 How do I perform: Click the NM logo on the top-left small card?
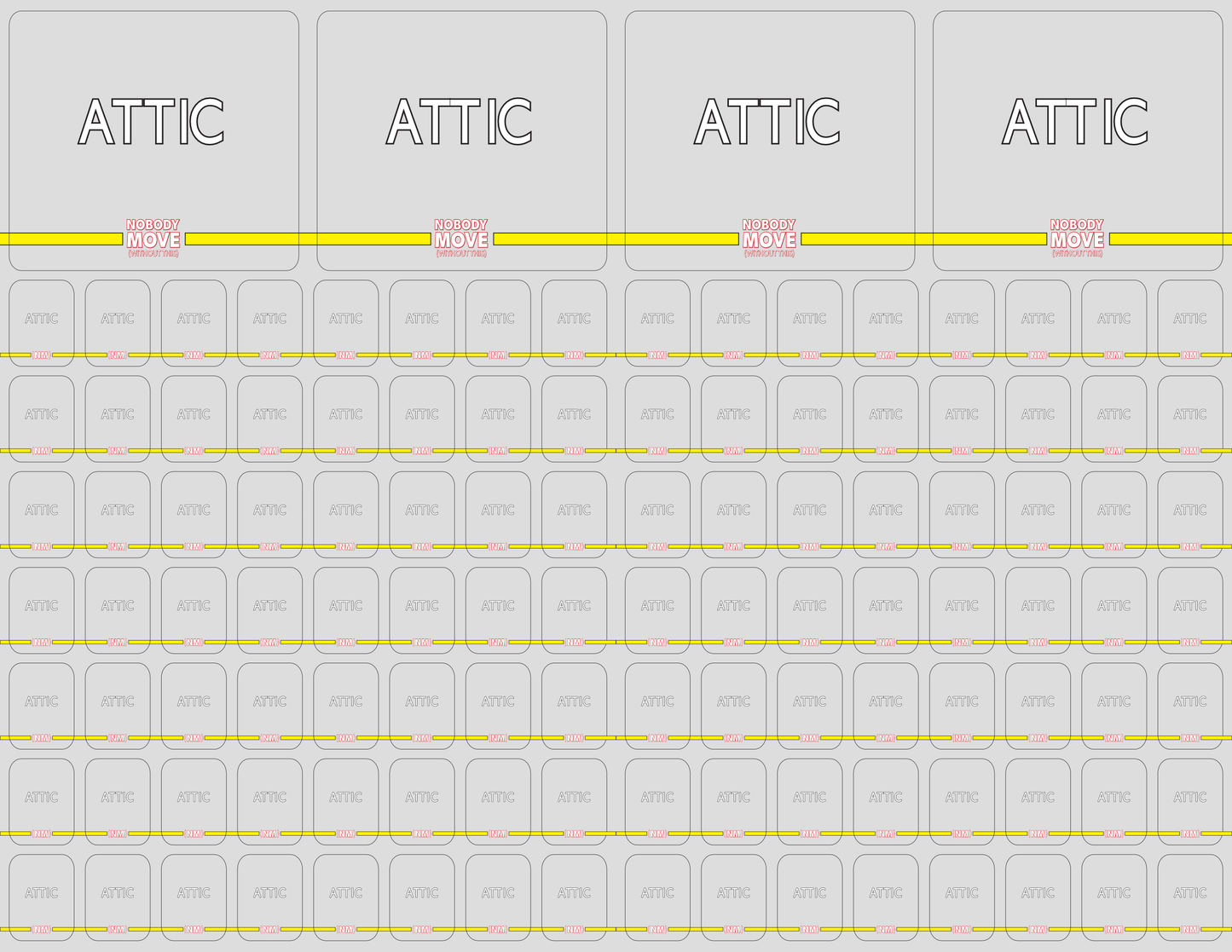42,355
